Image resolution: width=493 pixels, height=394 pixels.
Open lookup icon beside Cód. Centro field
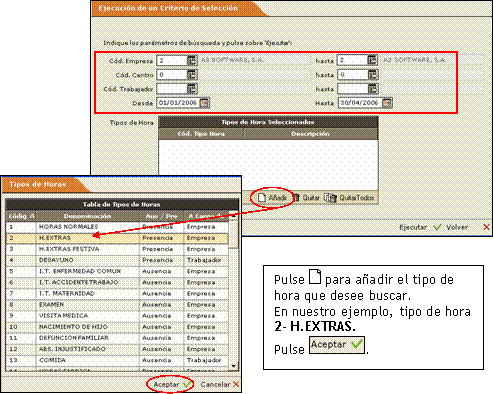point(192,75)
